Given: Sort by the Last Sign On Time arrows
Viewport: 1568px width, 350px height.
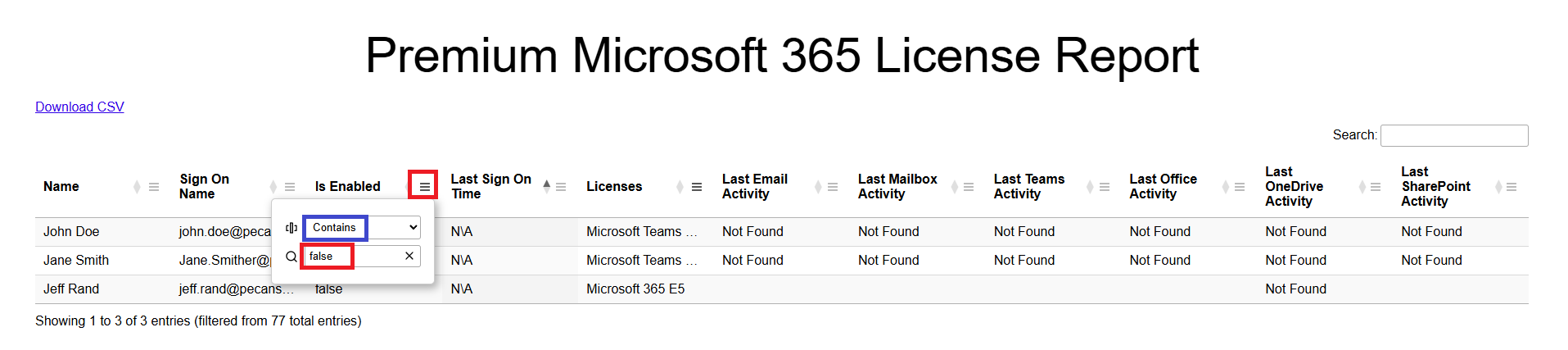Looking at the screenshot, I should click(x=547, y=187).
